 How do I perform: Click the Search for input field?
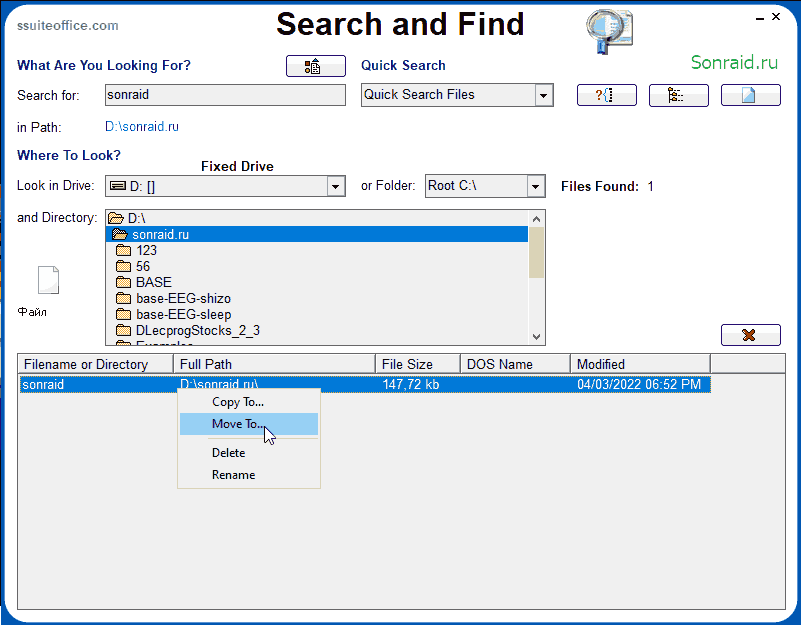click(225, 95)
